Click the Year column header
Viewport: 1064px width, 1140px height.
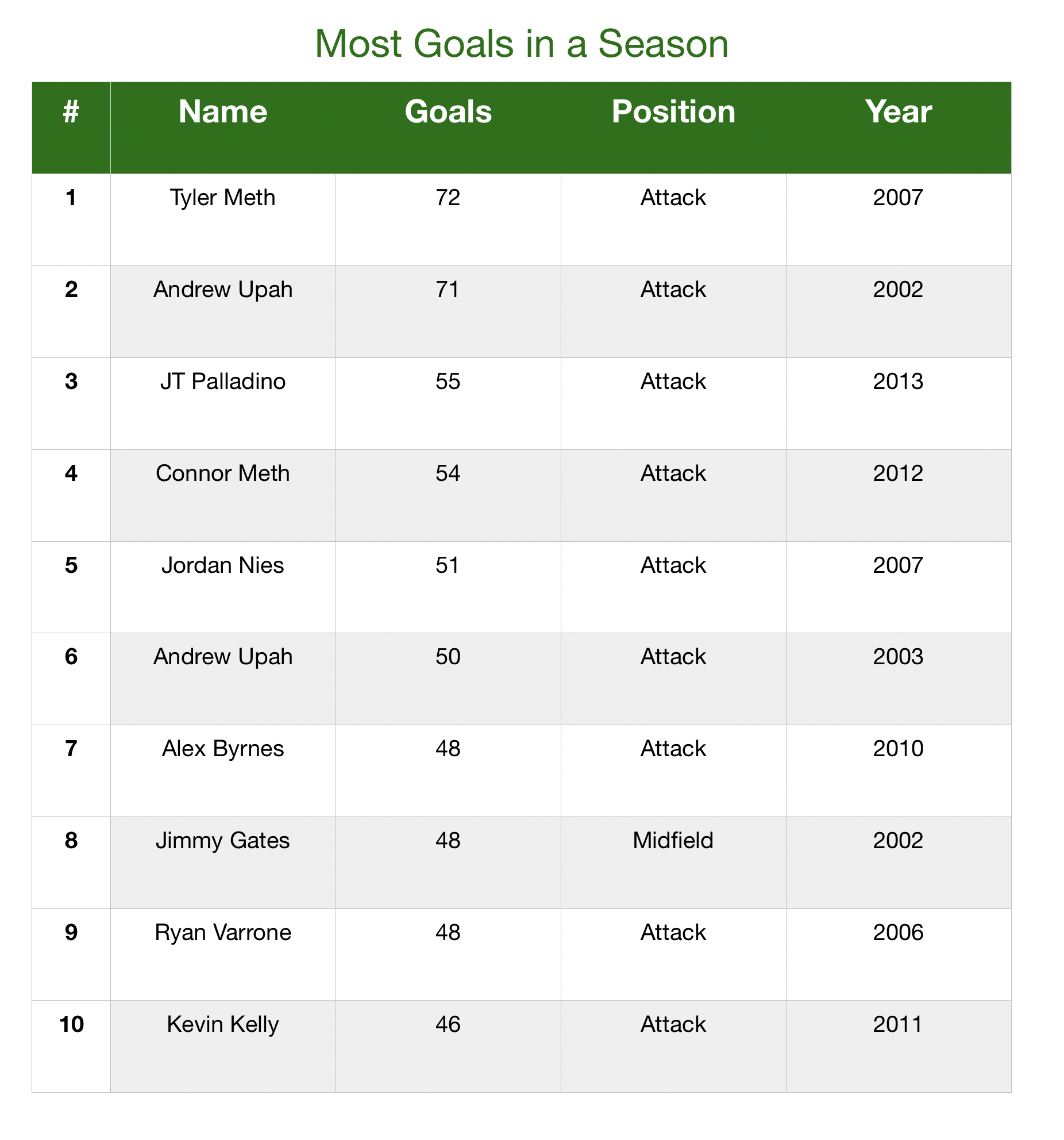(x=899, y=128)
